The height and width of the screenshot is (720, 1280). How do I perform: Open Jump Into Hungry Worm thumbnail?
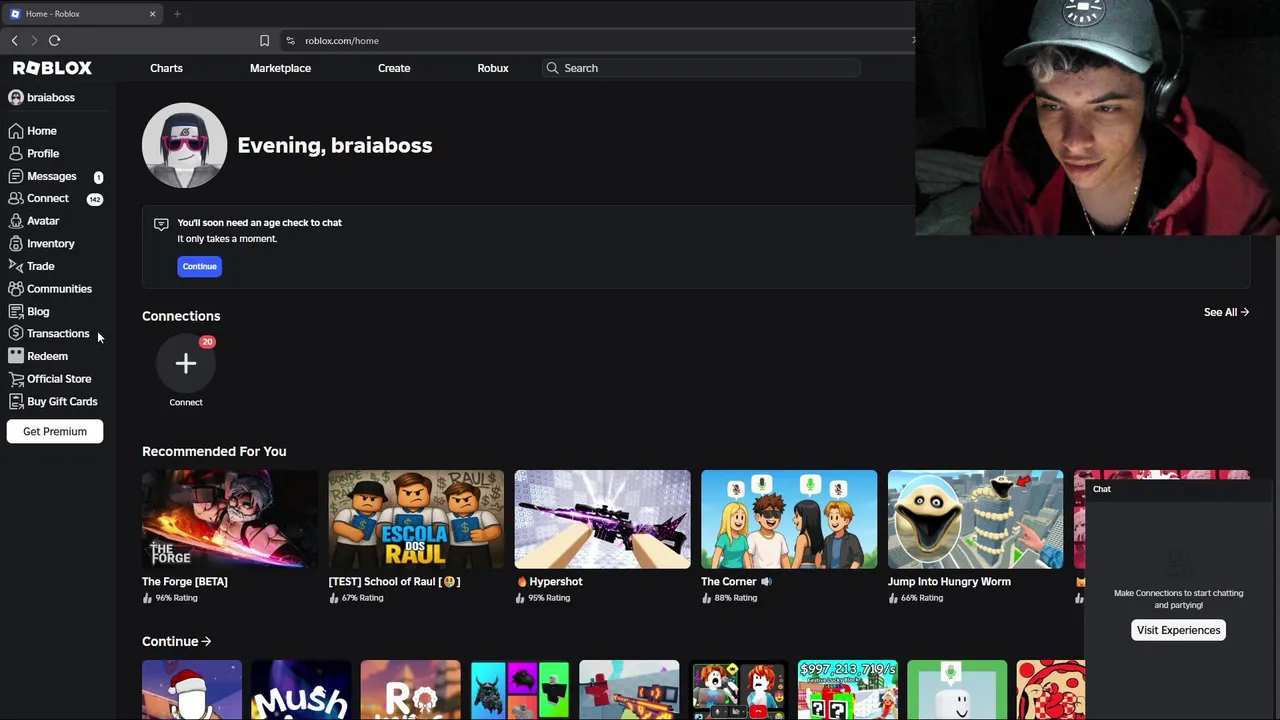coord(975,519)
